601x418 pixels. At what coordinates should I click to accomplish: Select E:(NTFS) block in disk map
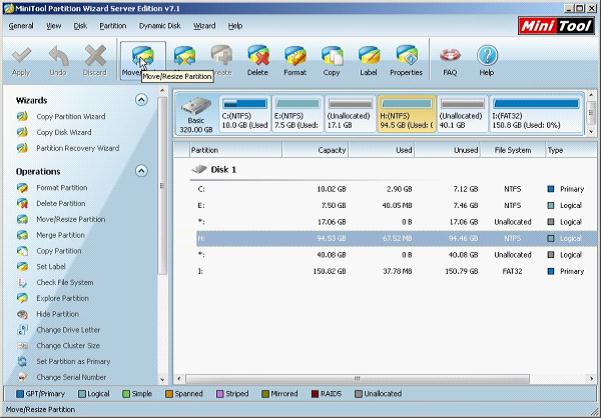coord(298,114)
